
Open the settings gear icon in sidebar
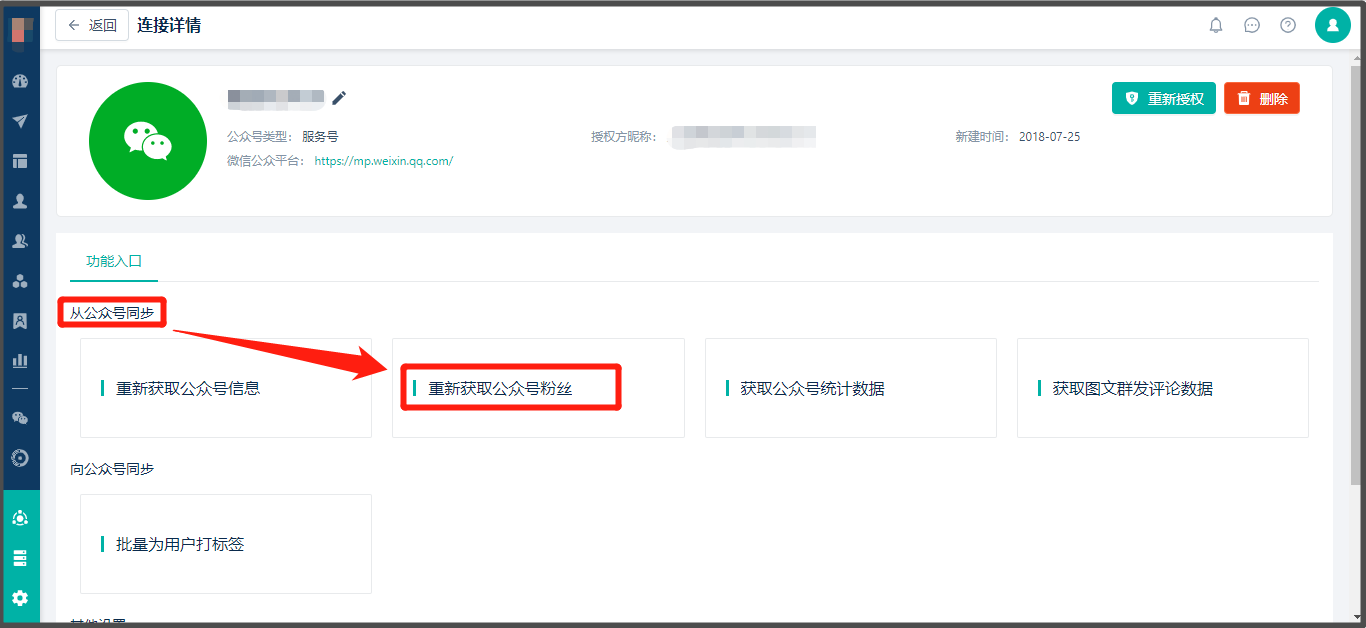[19, 598]
